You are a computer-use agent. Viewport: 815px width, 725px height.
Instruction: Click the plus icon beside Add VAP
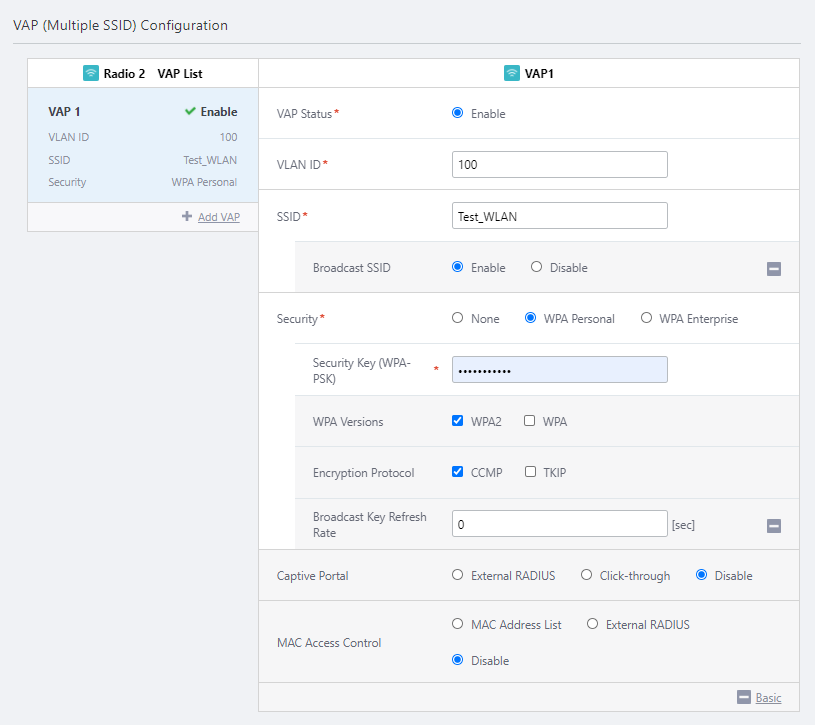(x=187, y=216)
